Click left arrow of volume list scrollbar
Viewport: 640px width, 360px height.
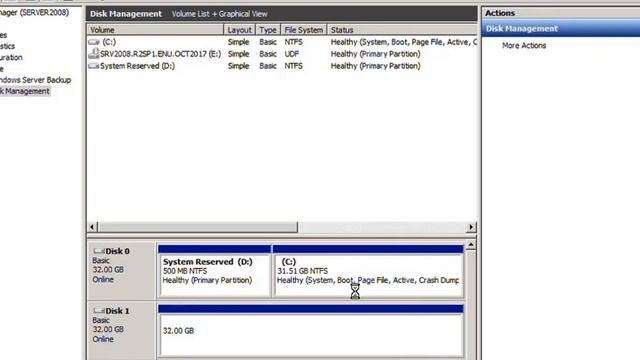coord(92,227)
